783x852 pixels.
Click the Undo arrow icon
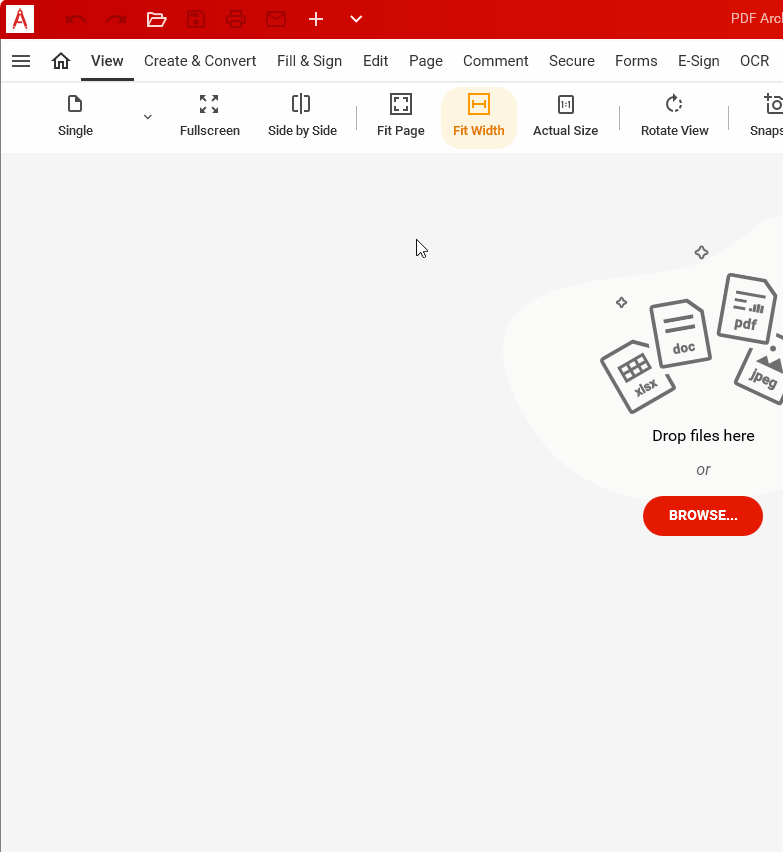click(x=76, y=20)
